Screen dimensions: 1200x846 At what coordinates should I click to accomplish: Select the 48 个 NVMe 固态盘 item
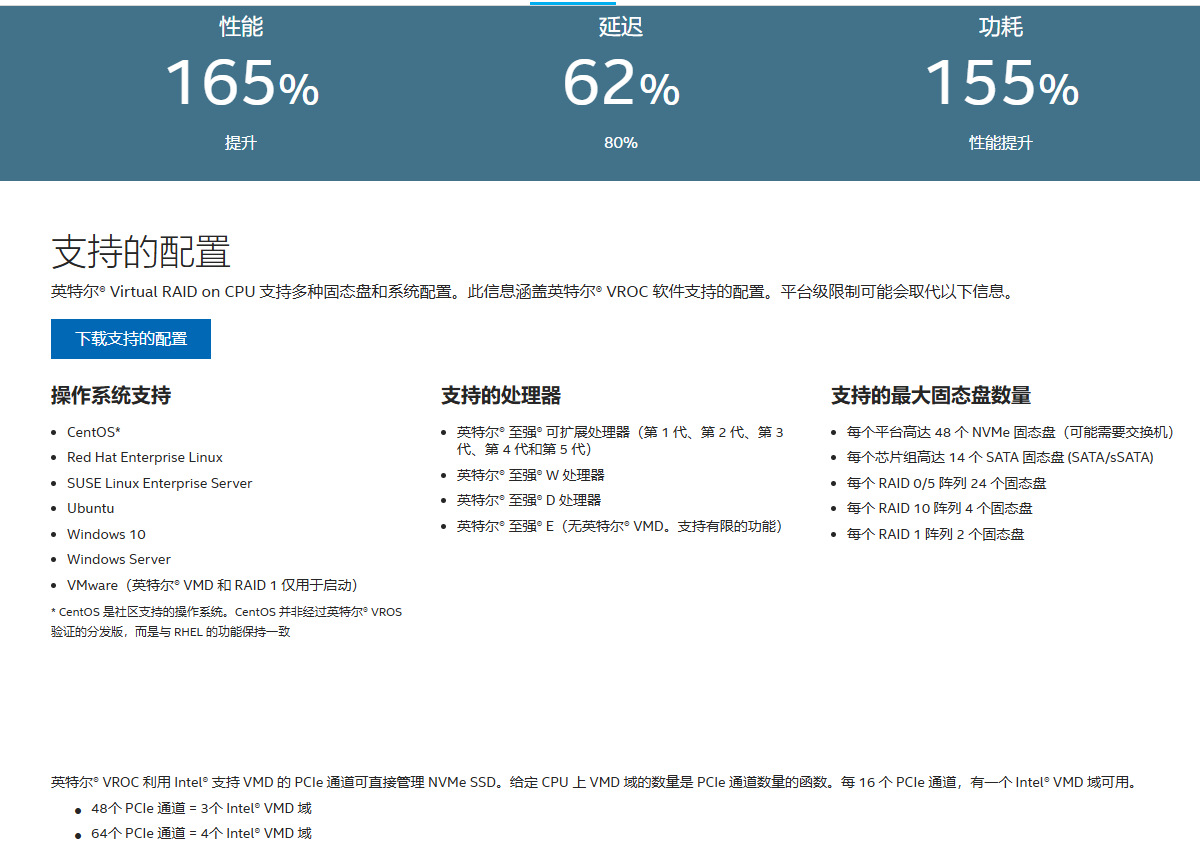1010,432
